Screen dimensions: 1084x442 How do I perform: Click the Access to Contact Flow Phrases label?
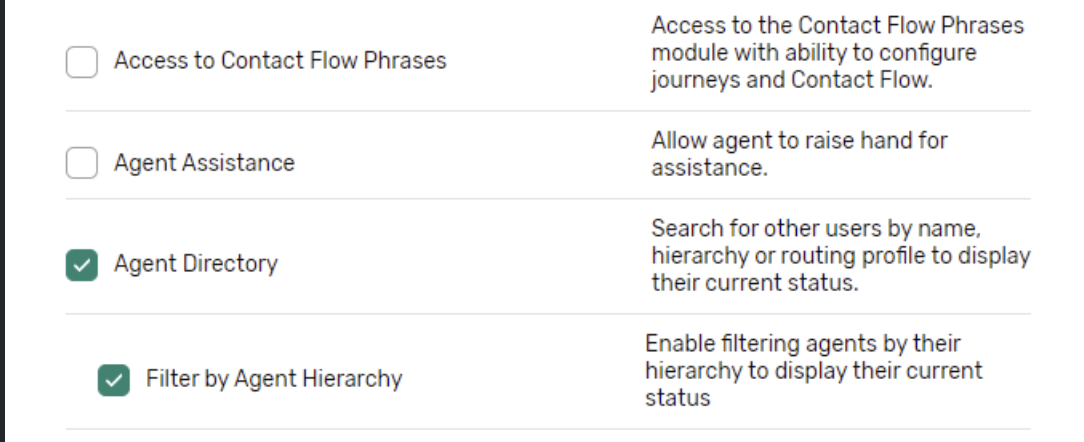(280, 61)
